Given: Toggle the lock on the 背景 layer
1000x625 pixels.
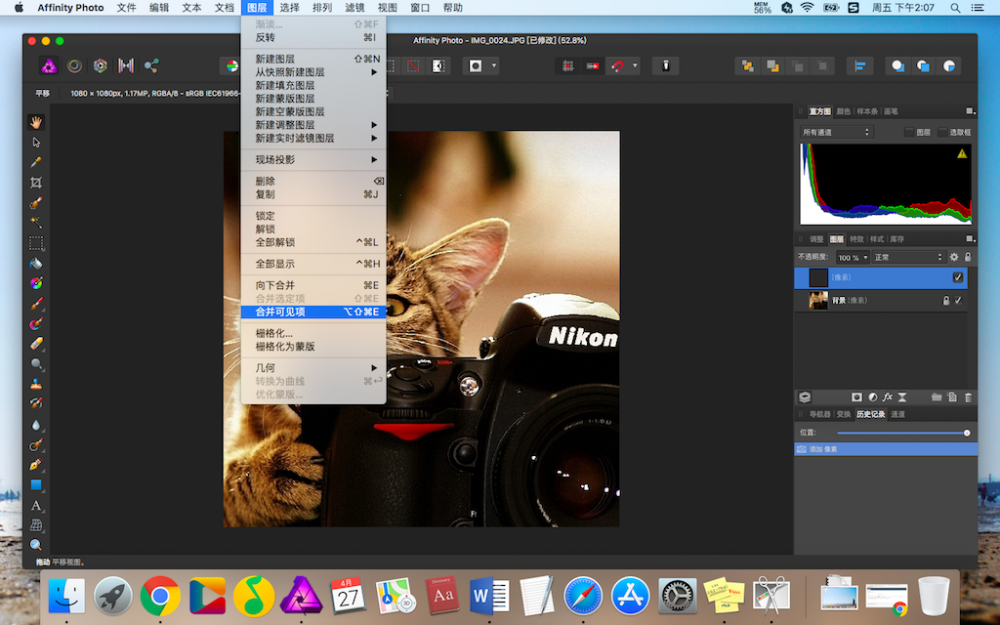Looking at the screenshot, I should click(x=945, y=300).
